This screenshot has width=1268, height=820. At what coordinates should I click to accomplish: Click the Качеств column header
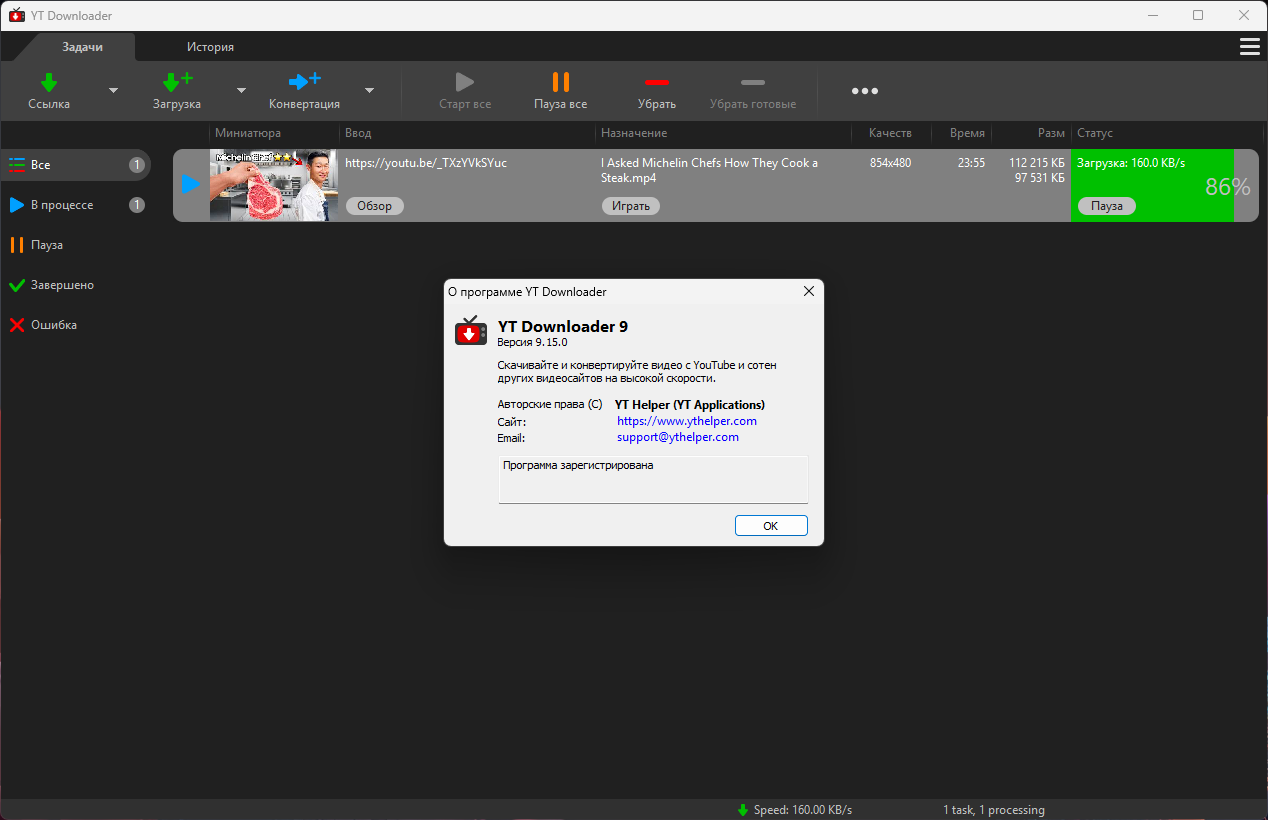[890, 133]
